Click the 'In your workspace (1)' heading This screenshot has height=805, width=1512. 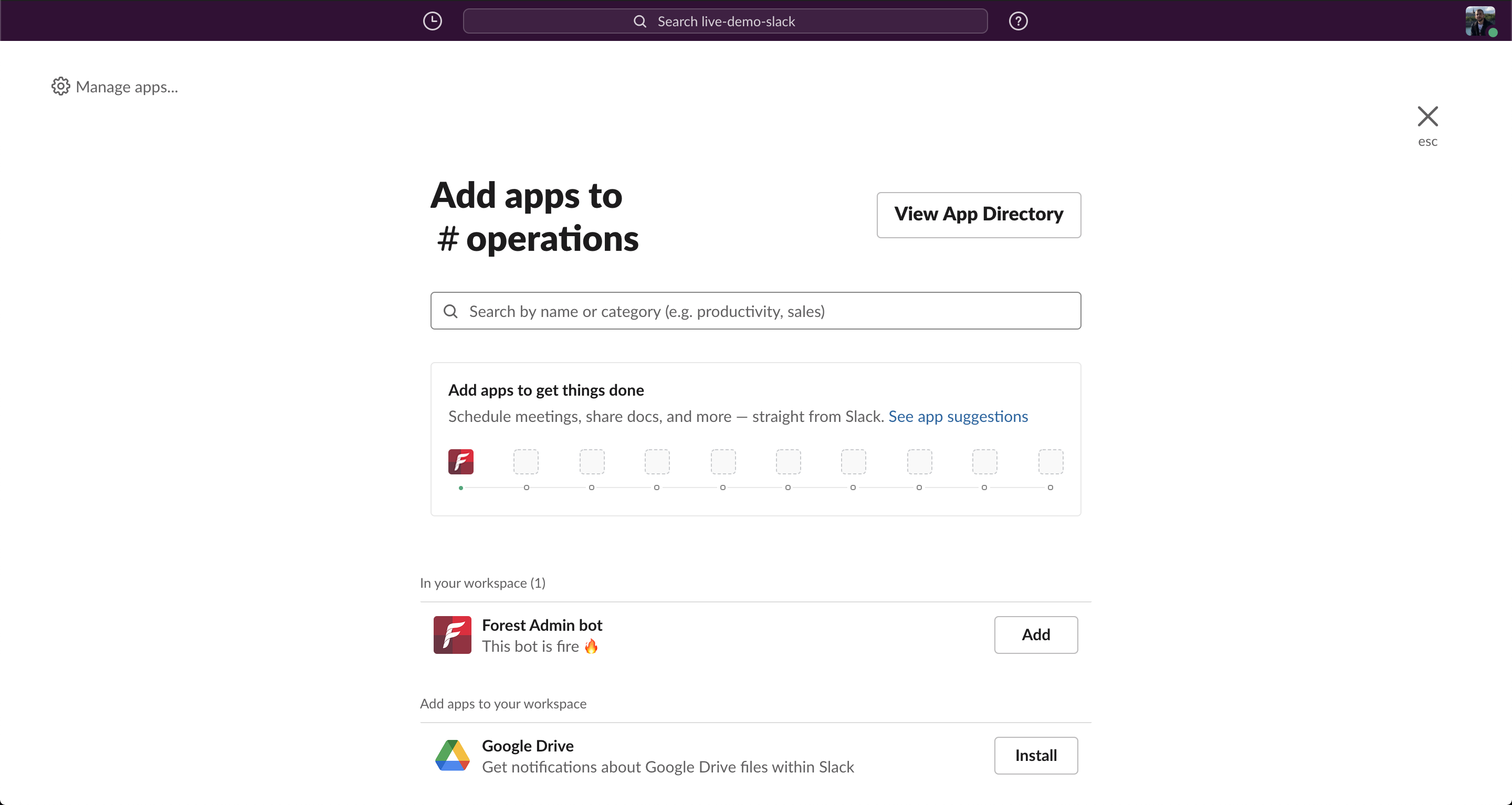[482, 582]
